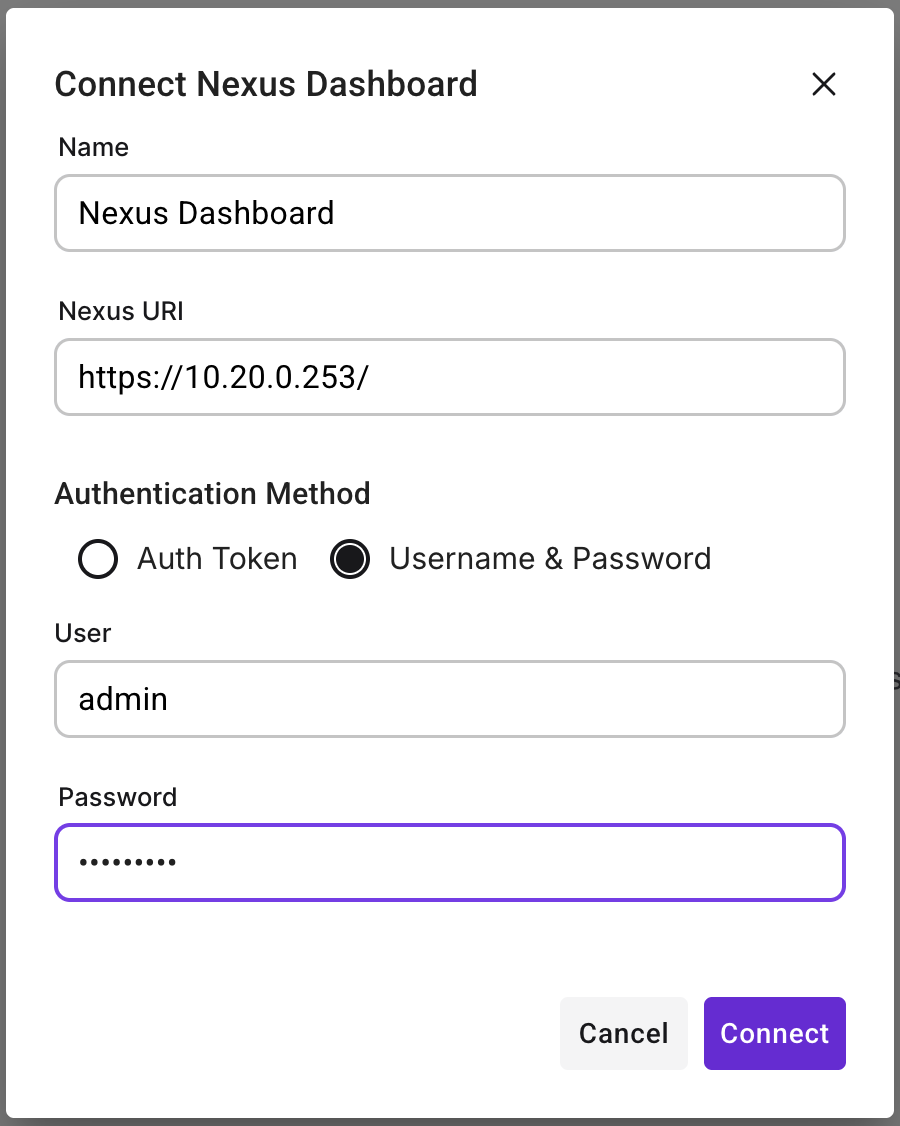The height and width of the screenshot is (1126, 900).
Task: Click the https://10.20.0.253/ address text
Action: 224,377
